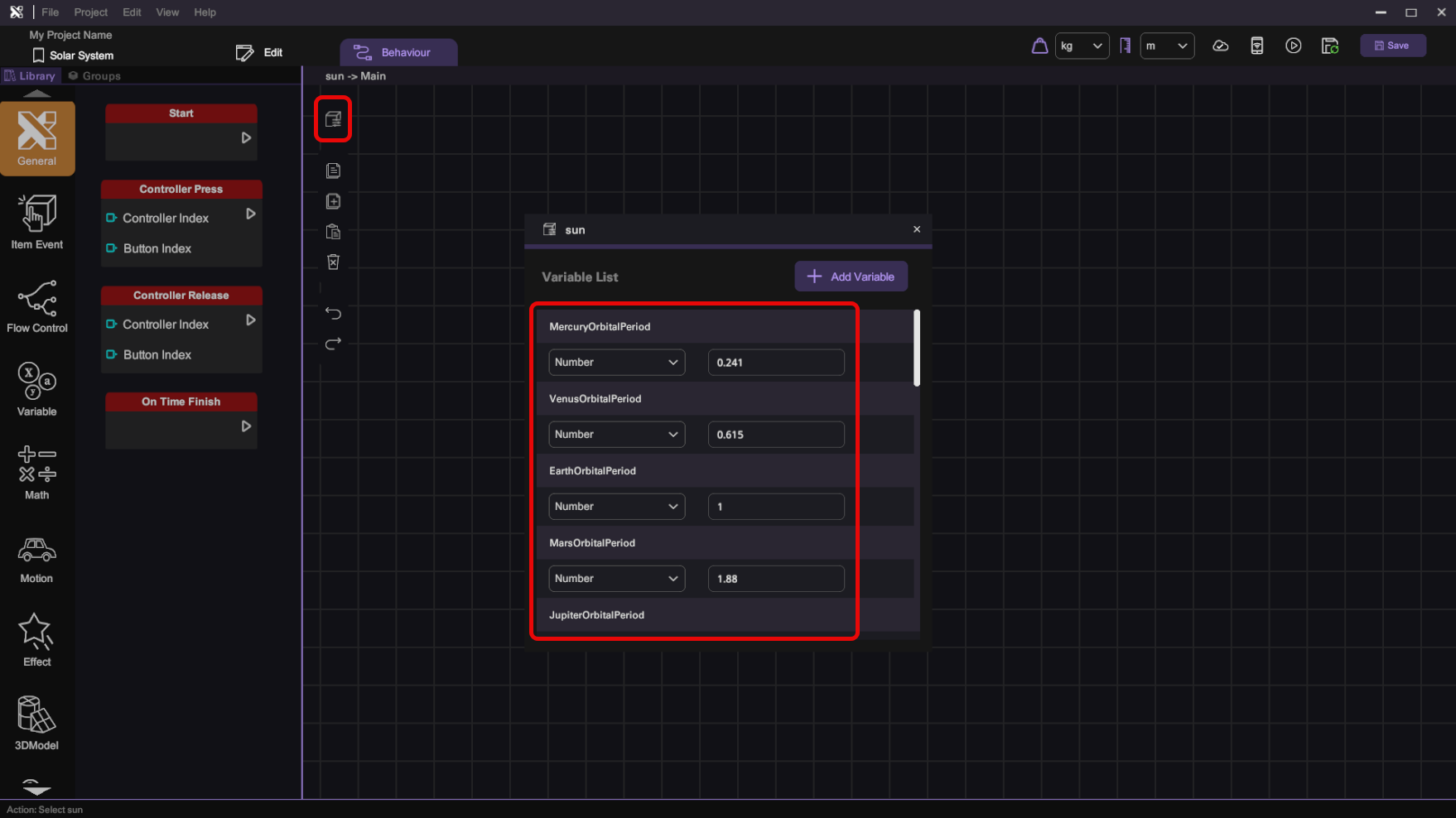The image size is (1456, 818).
Task: Click the save-and-refresh icon
Action: click(x=1330, y=46)
